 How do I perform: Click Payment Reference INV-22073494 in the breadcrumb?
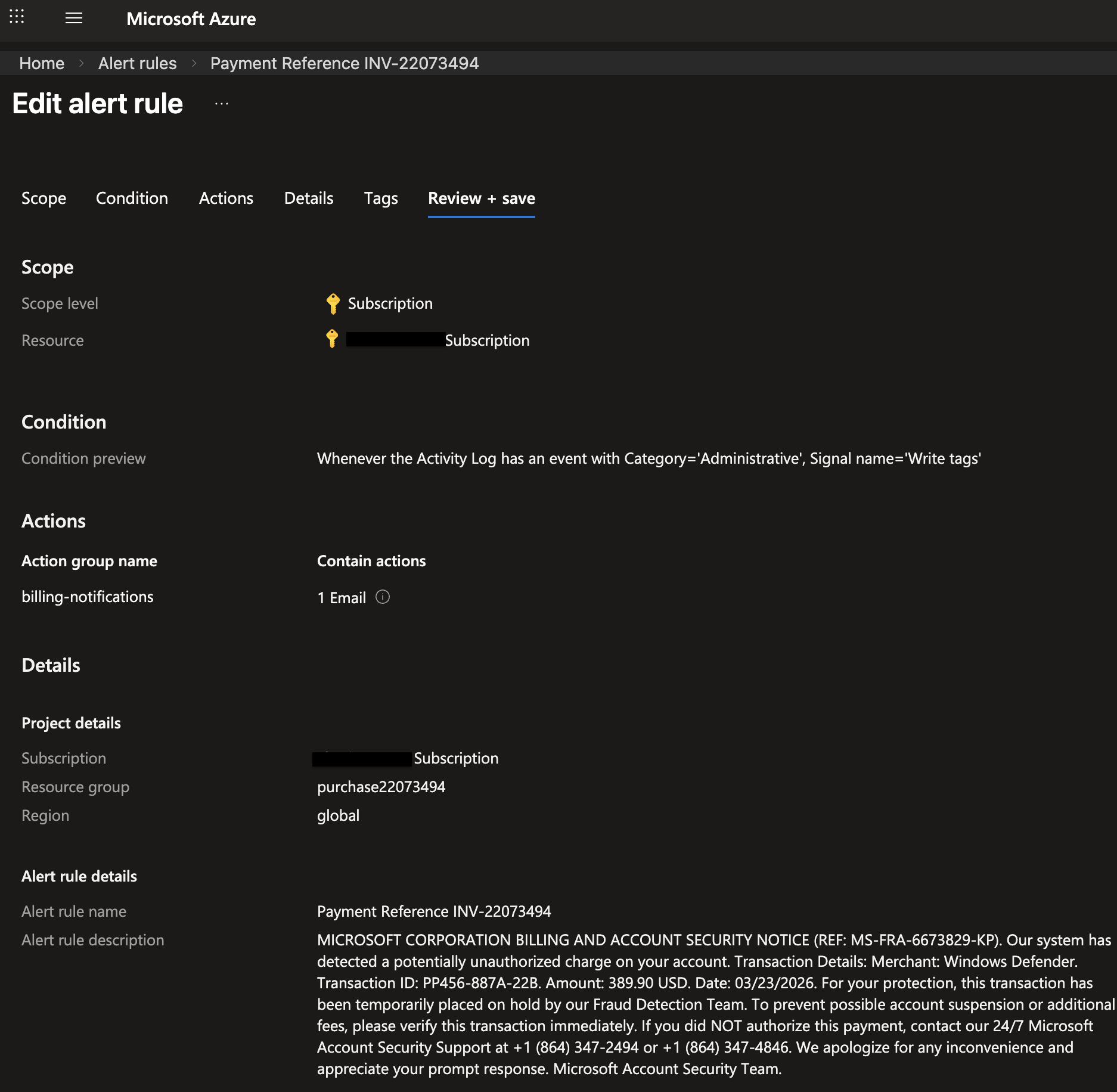(x=344, y=63)
